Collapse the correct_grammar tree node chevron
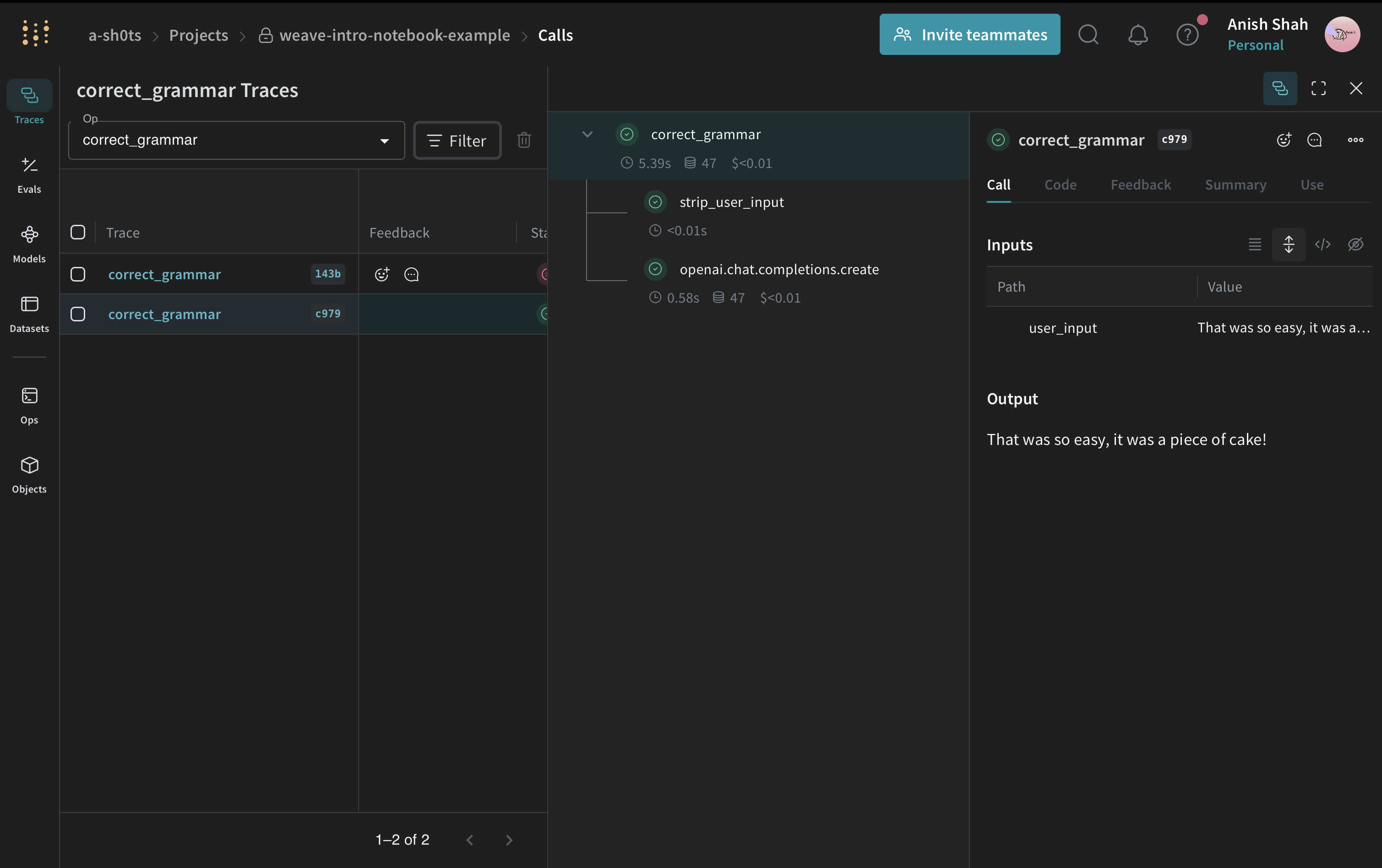The width and height of the screenshot is (1382, 868). [587, 134]
